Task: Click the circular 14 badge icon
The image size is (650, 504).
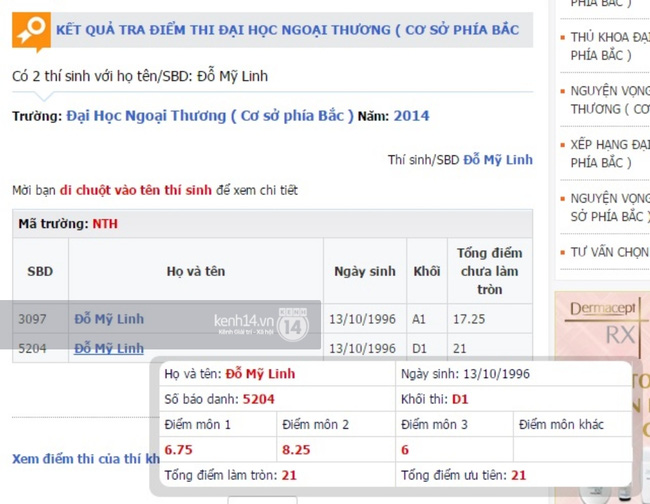Action: (293, 323)
